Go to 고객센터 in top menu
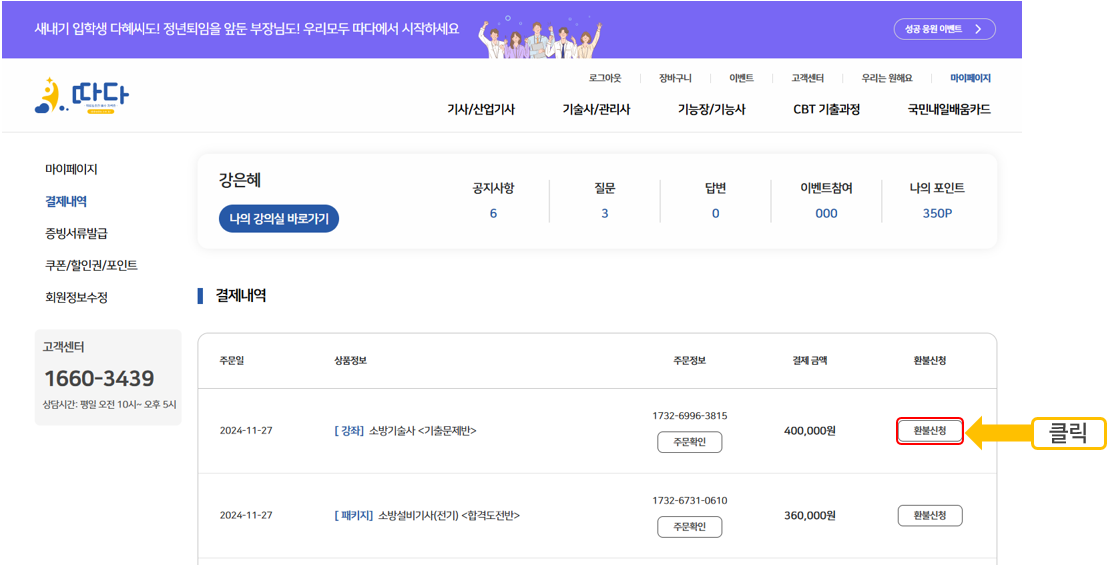 pyautogui.click(x=807, y=78)
